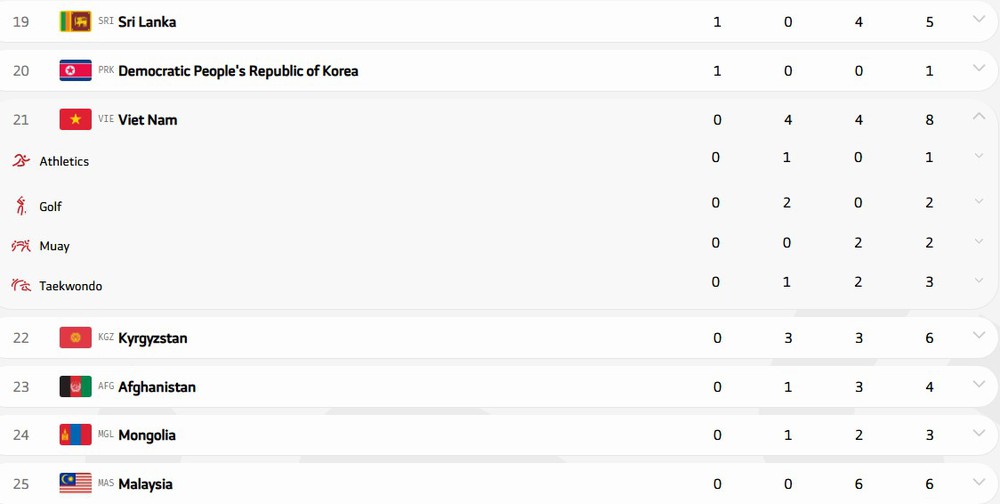Click the Golf sport pictogram
The height and width of the screenshot is (504, 1000).
coord(21,206)
